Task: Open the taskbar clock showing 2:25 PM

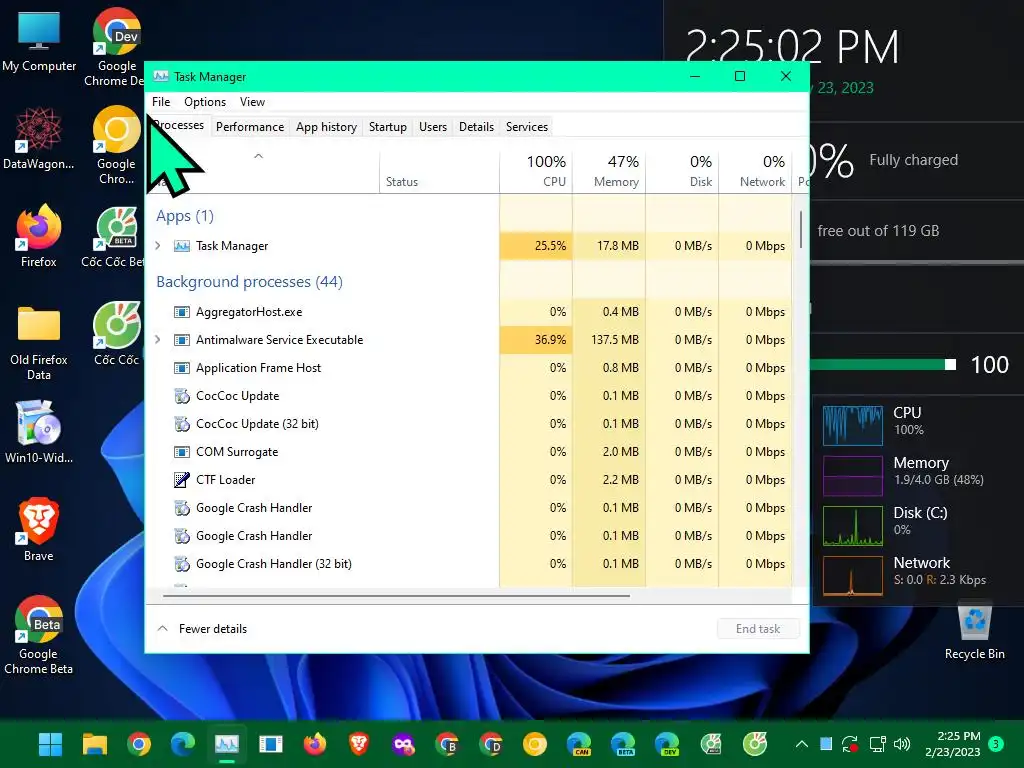Action: click(x=953, y=744)
